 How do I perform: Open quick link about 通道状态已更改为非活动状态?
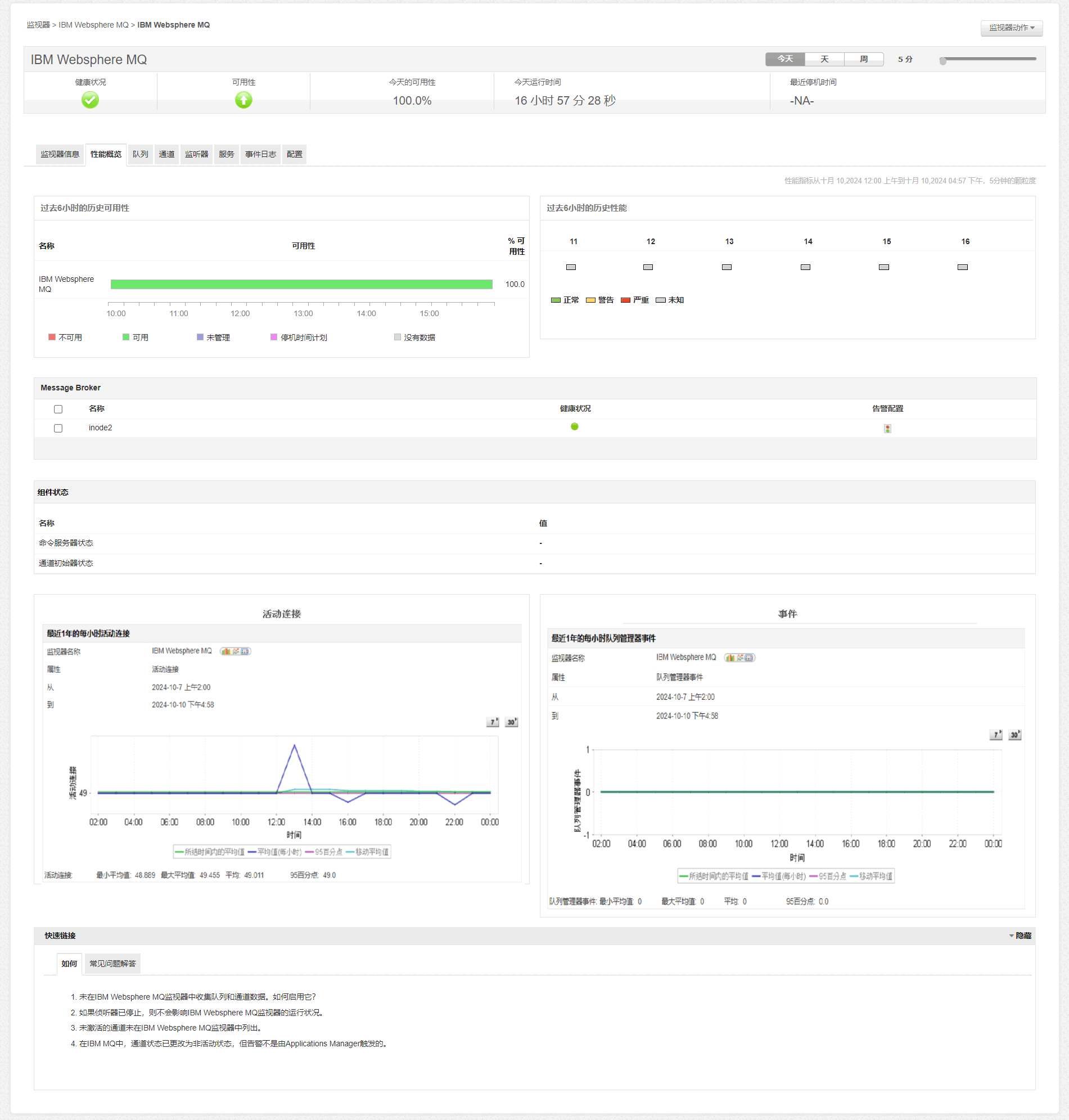pyautogui.click(x=234, y=1044)
